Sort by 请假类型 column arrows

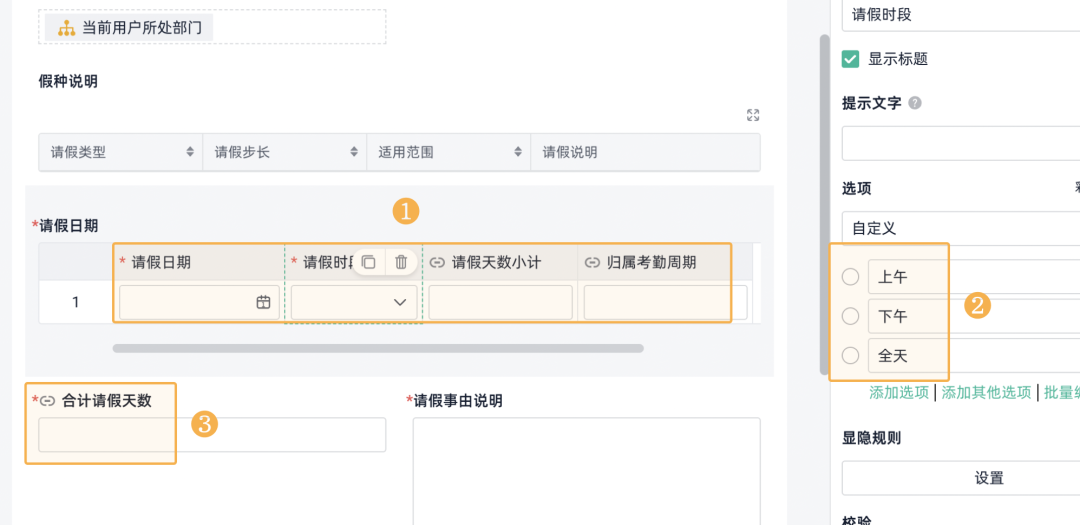[190, 152]
